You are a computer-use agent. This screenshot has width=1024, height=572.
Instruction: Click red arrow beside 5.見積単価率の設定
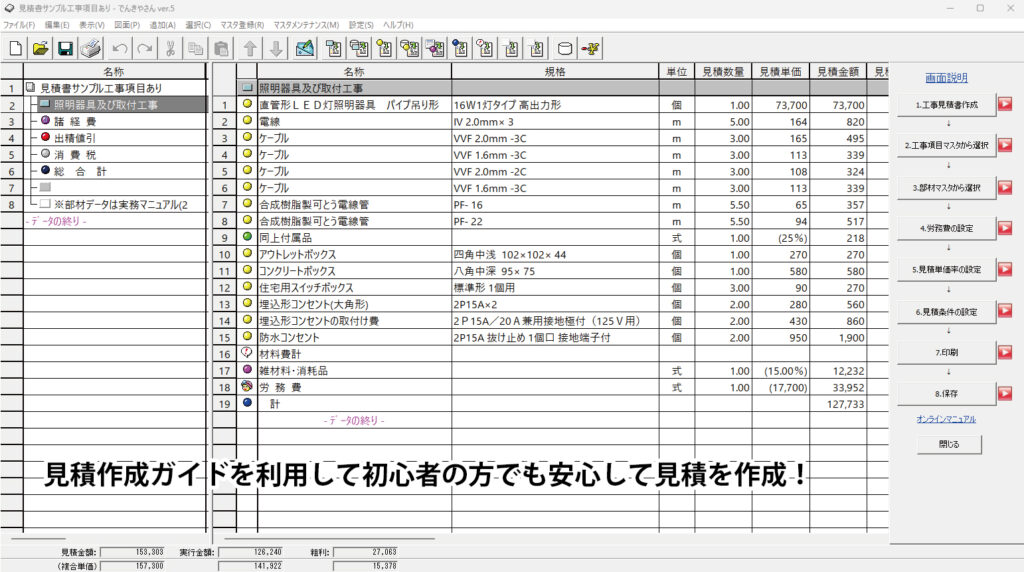coord(1005,269)
